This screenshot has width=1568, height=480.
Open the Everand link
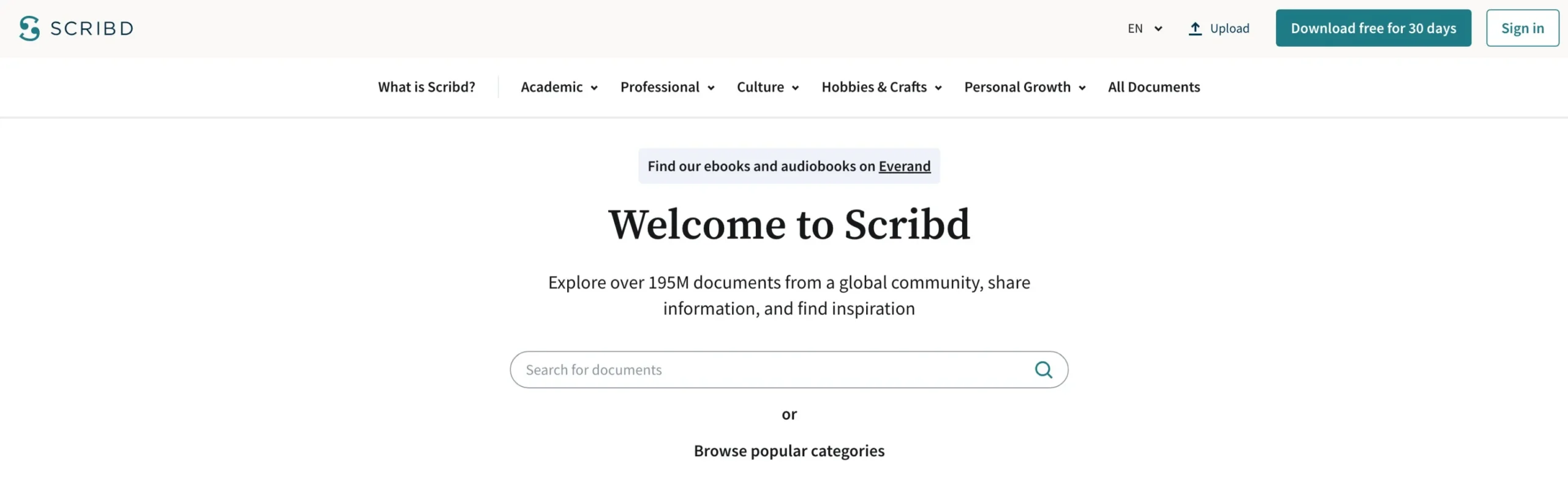[x=904, y=166]
